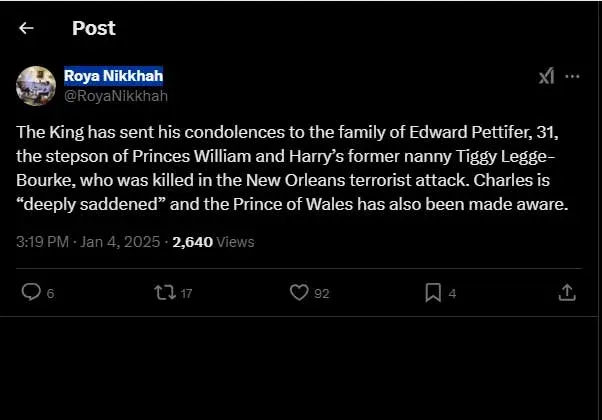The image size is (602, 420).
Task: Click the share upload icon
Action: tap(566, 292)
